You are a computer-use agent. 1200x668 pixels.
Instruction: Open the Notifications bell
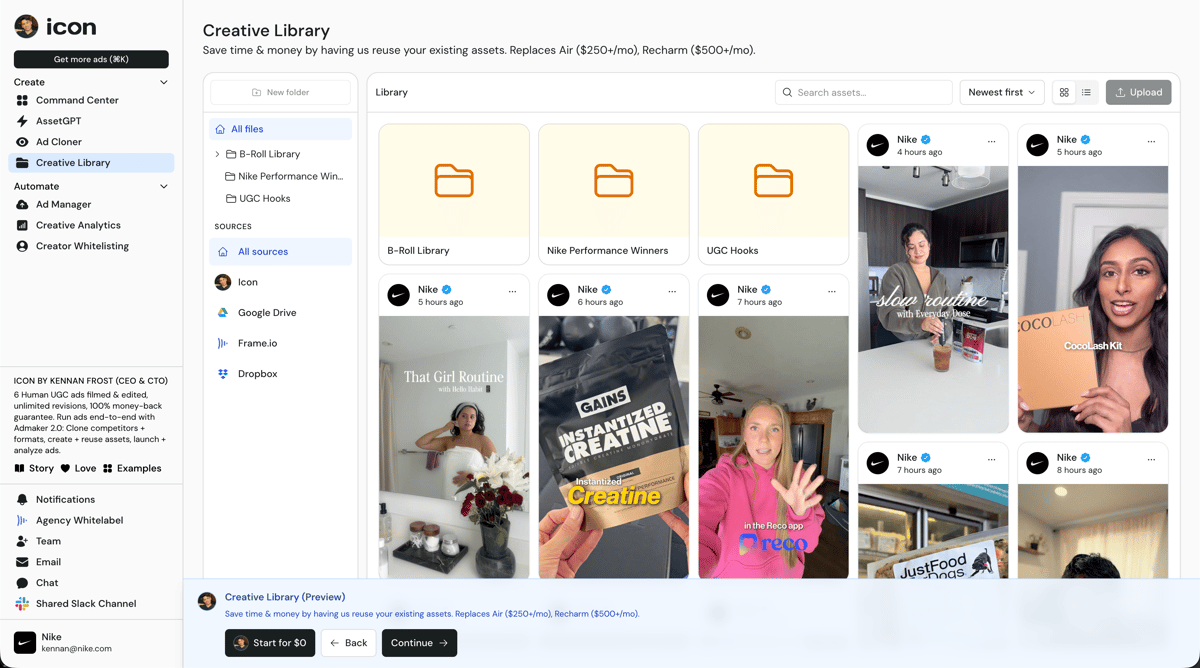(x=65, y=500)
